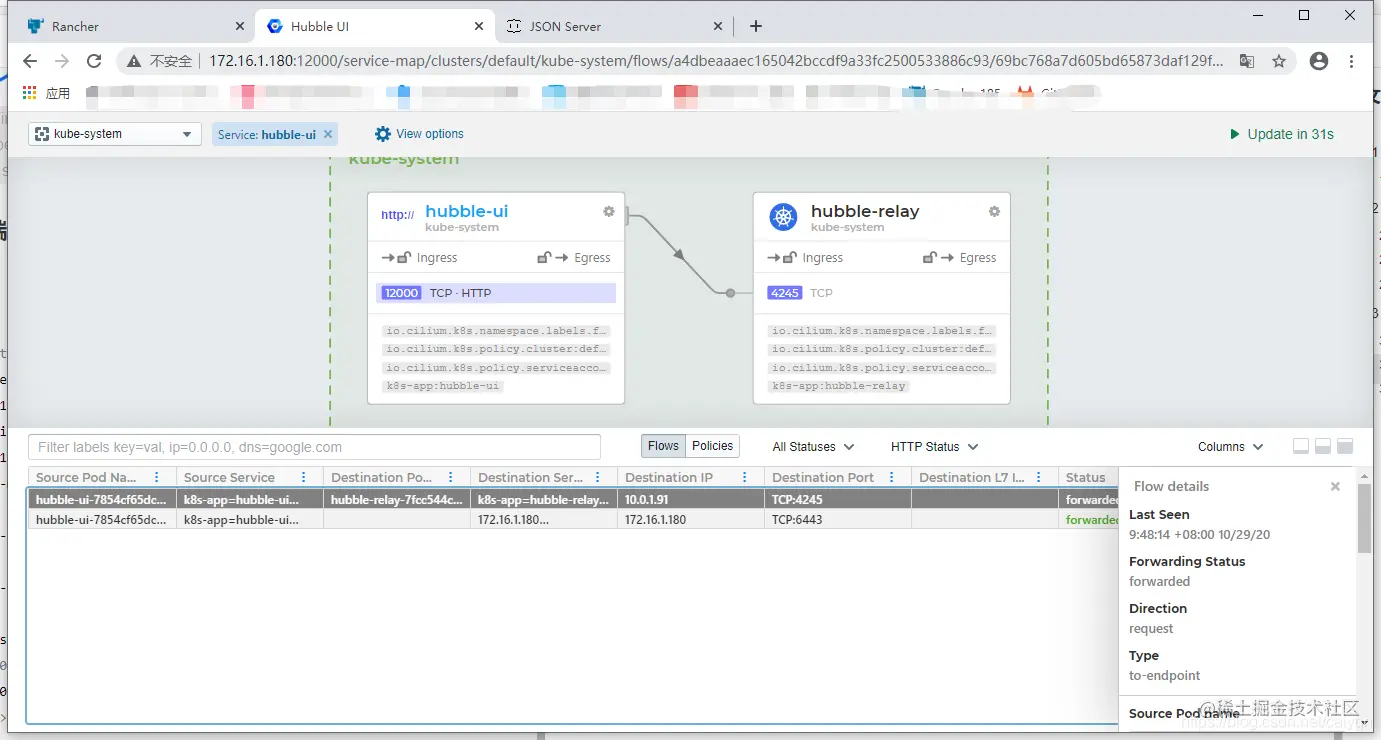
Task: Click the Kubernetes logo on hubble-relay card
Action: pyautogui.click(x=783, y=217)
